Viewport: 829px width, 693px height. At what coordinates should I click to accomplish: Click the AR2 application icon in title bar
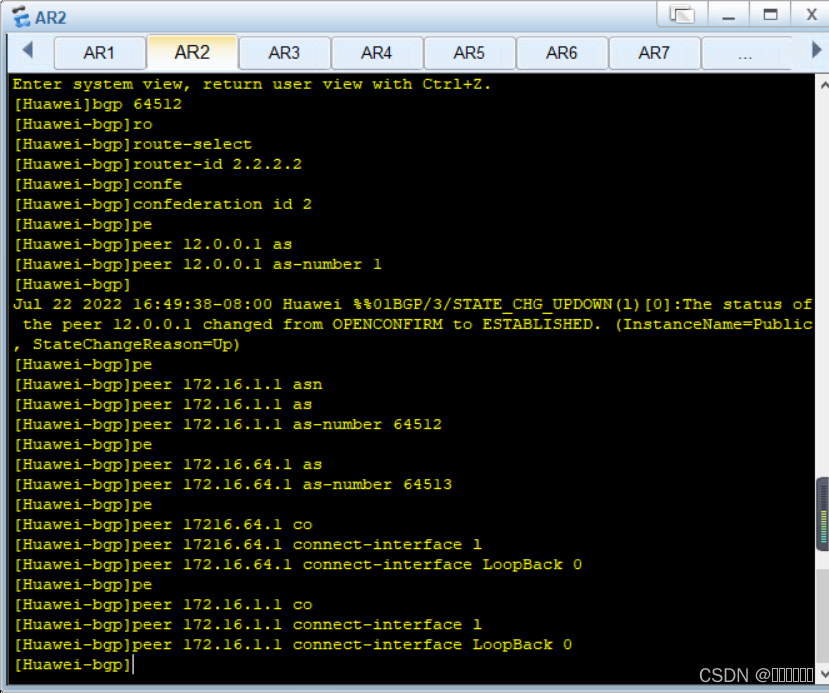(x=22, y=17)
